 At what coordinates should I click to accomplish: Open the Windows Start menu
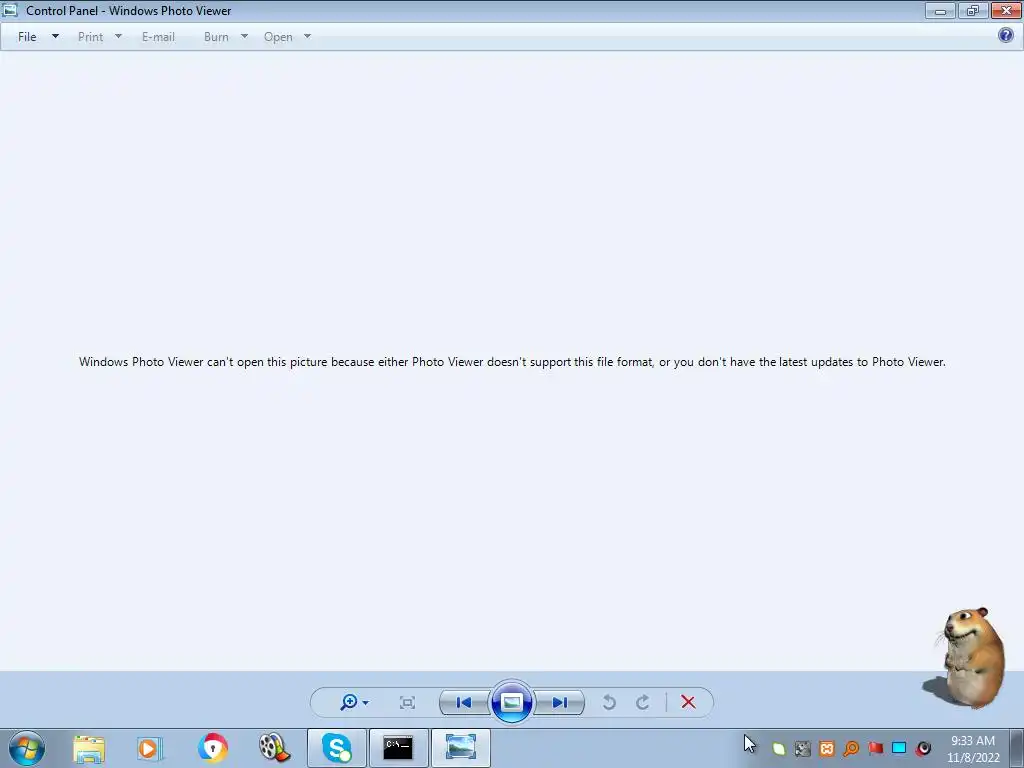click(x=27, y=748)
